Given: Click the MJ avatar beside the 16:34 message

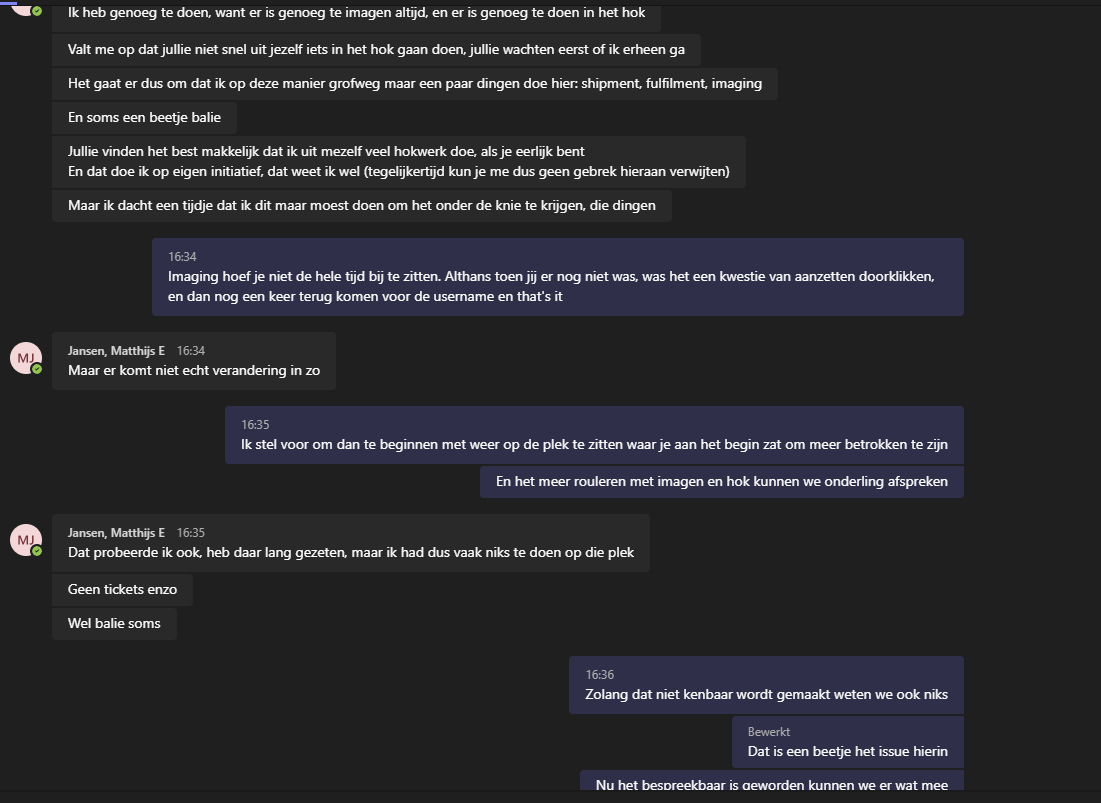Looking at the screenshot, I should [x=25, y=358].
